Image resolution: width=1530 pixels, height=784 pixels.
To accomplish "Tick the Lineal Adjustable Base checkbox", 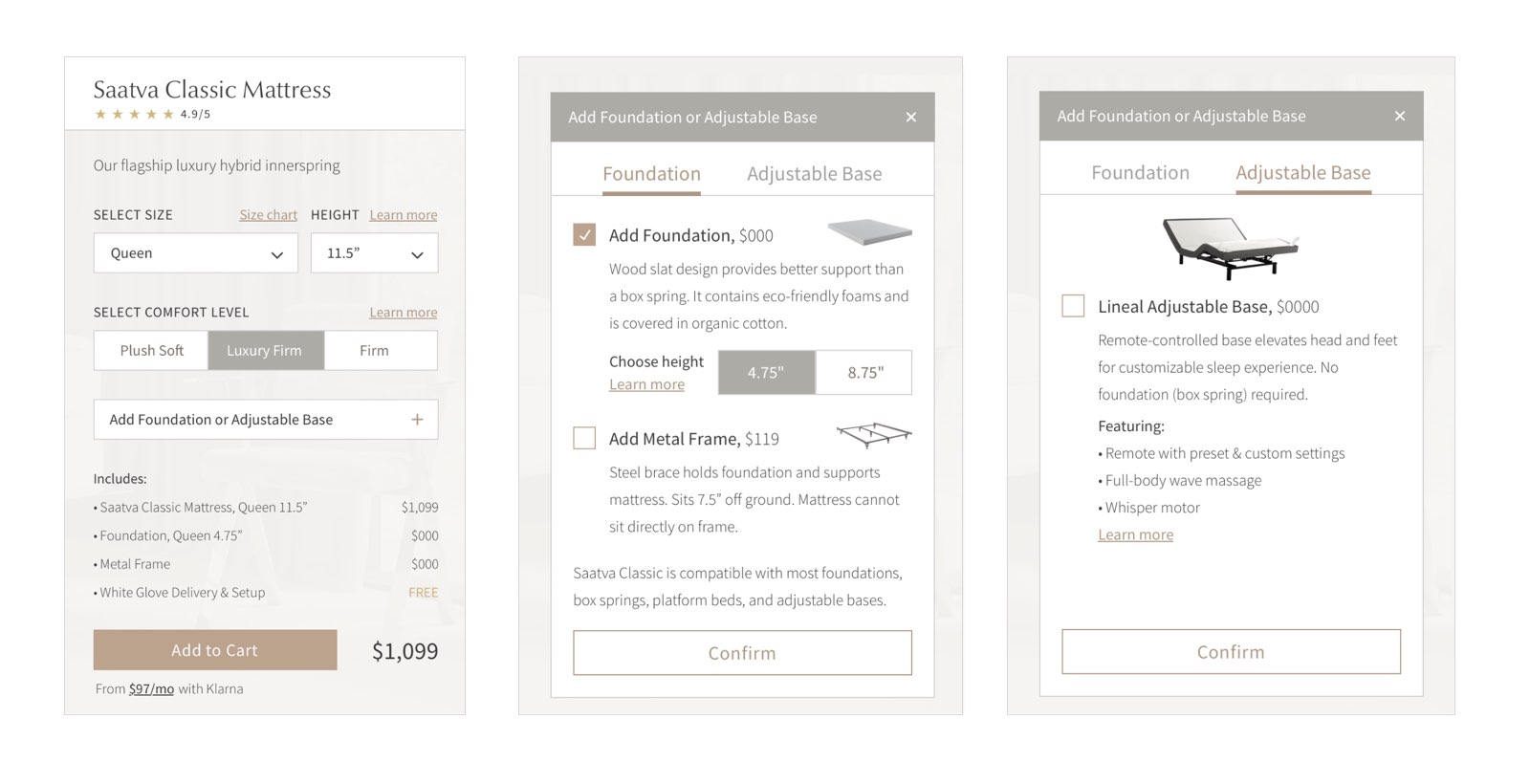I will click(x=1073, y=307).
